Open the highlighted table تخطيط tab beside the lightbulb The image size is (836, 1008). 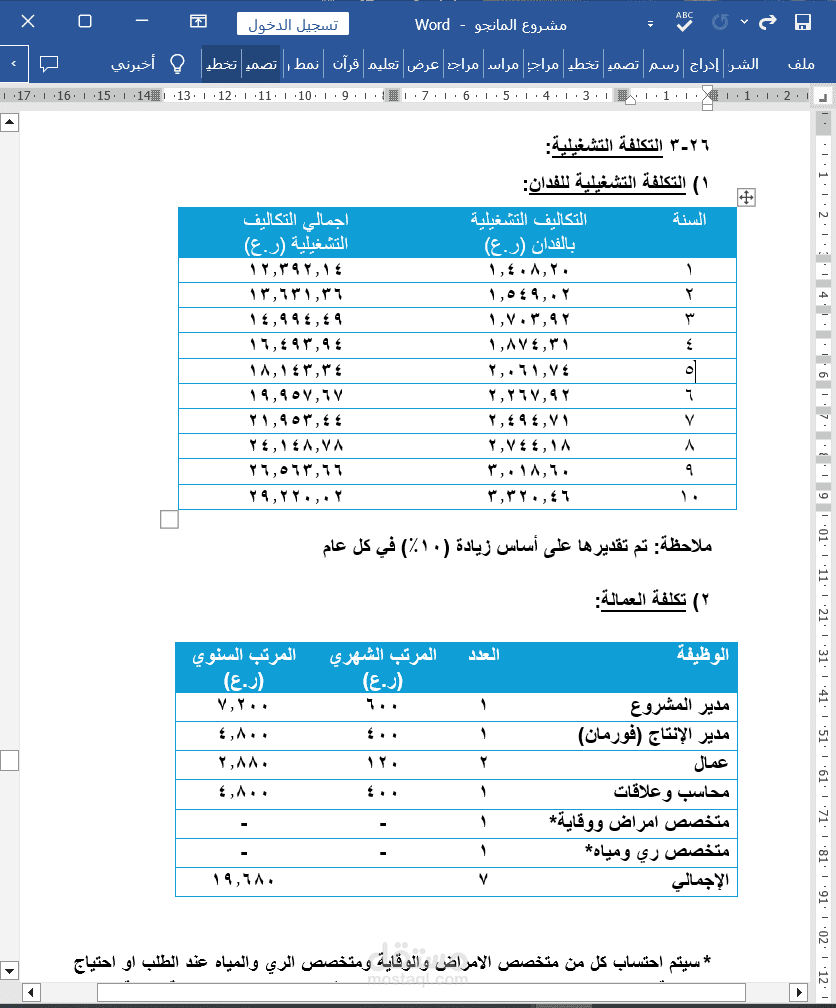[221, 64]
